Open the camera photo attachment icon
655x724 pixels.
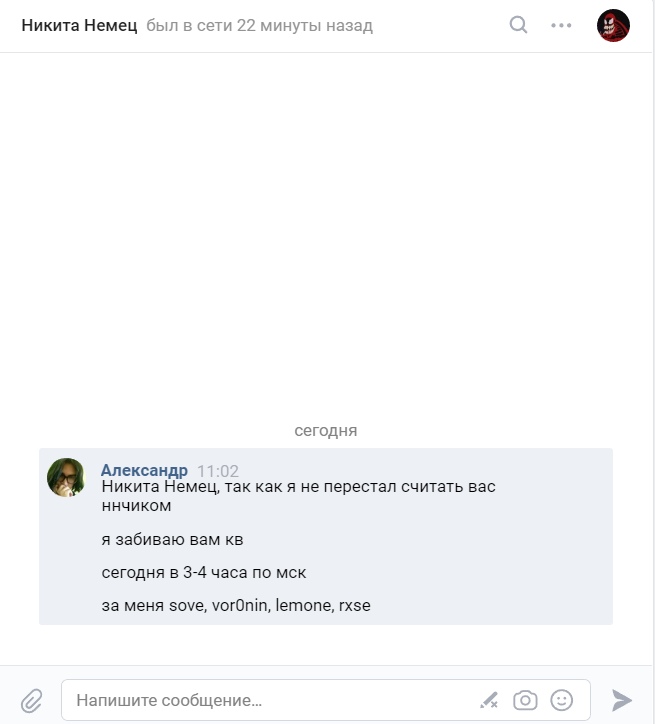525,700
